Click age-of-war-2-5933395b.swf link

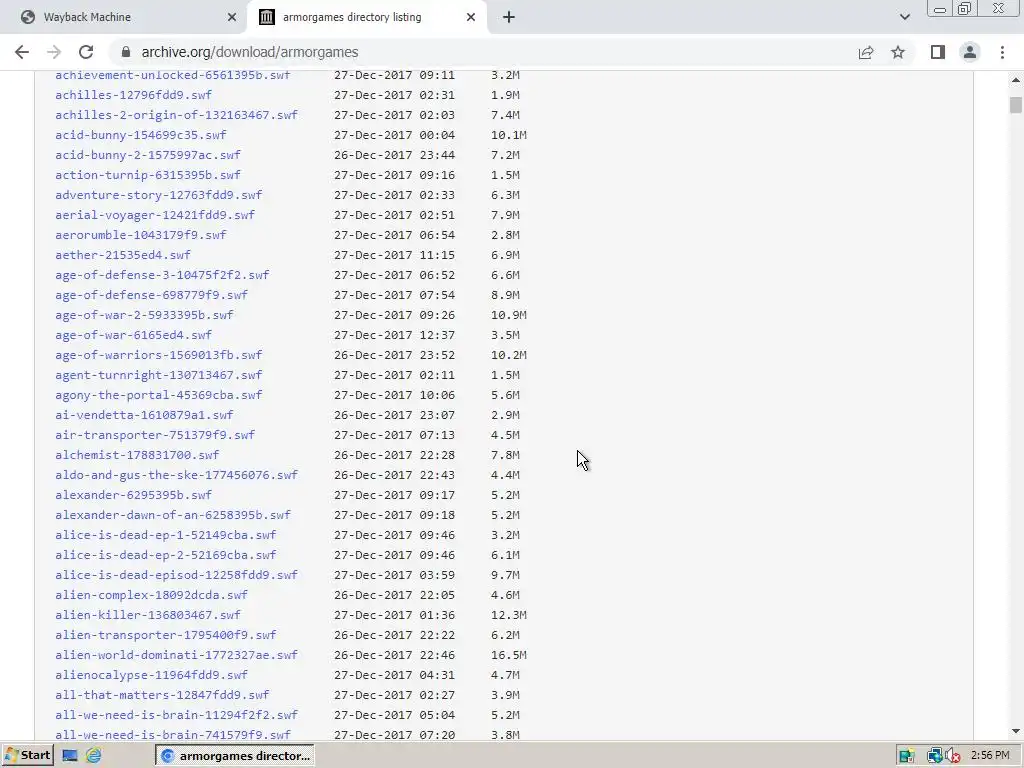tap(144, 315)
